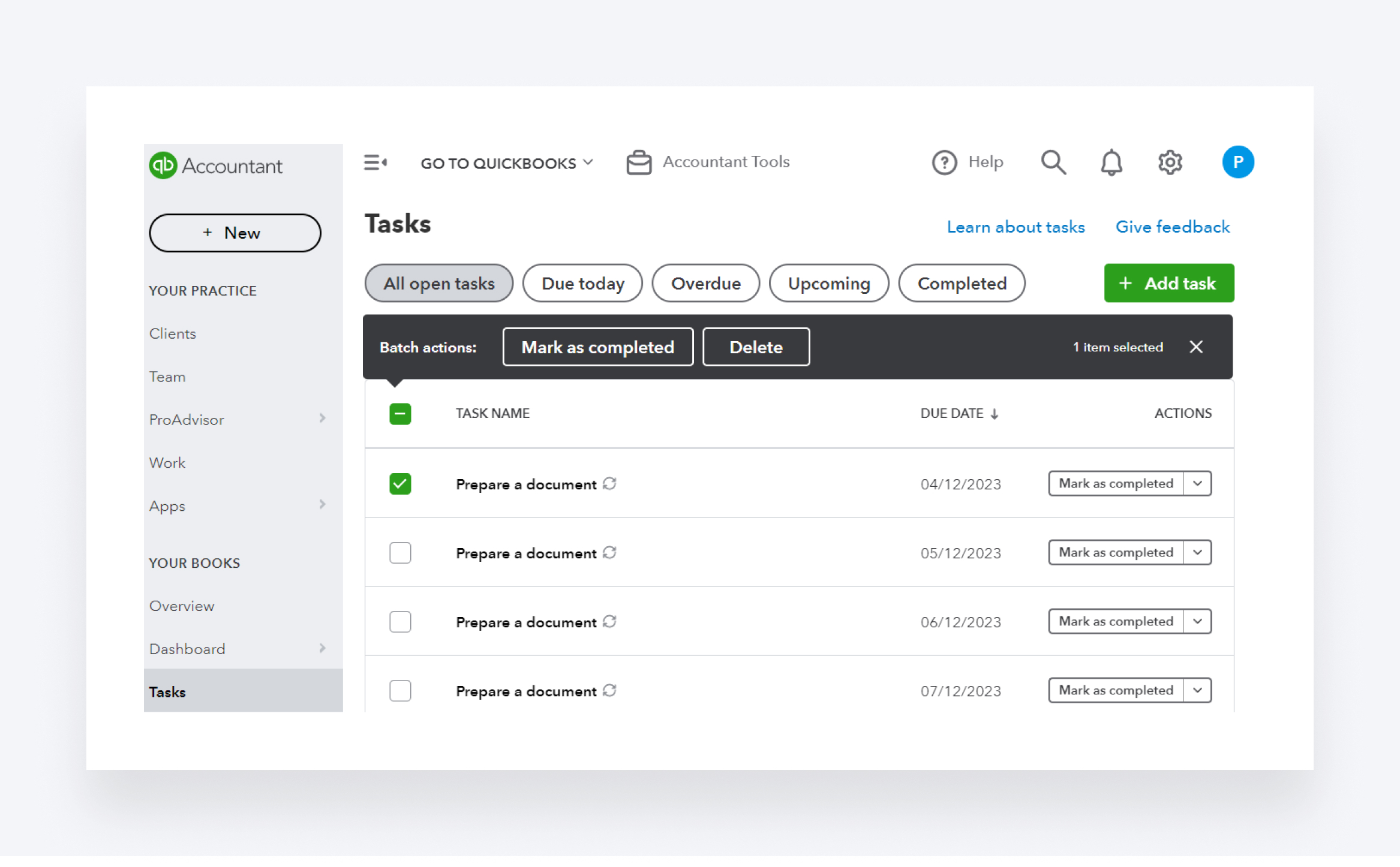This screenshot has width=1400, height=867.
Task: Open the settings gear menu
Action: tap(1169, 162)
